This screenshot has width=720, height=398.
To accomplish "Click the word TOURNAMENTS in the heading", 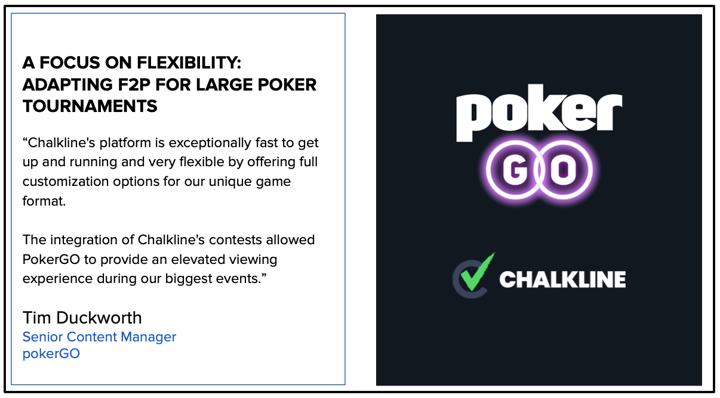I will [x=90, y=106].
